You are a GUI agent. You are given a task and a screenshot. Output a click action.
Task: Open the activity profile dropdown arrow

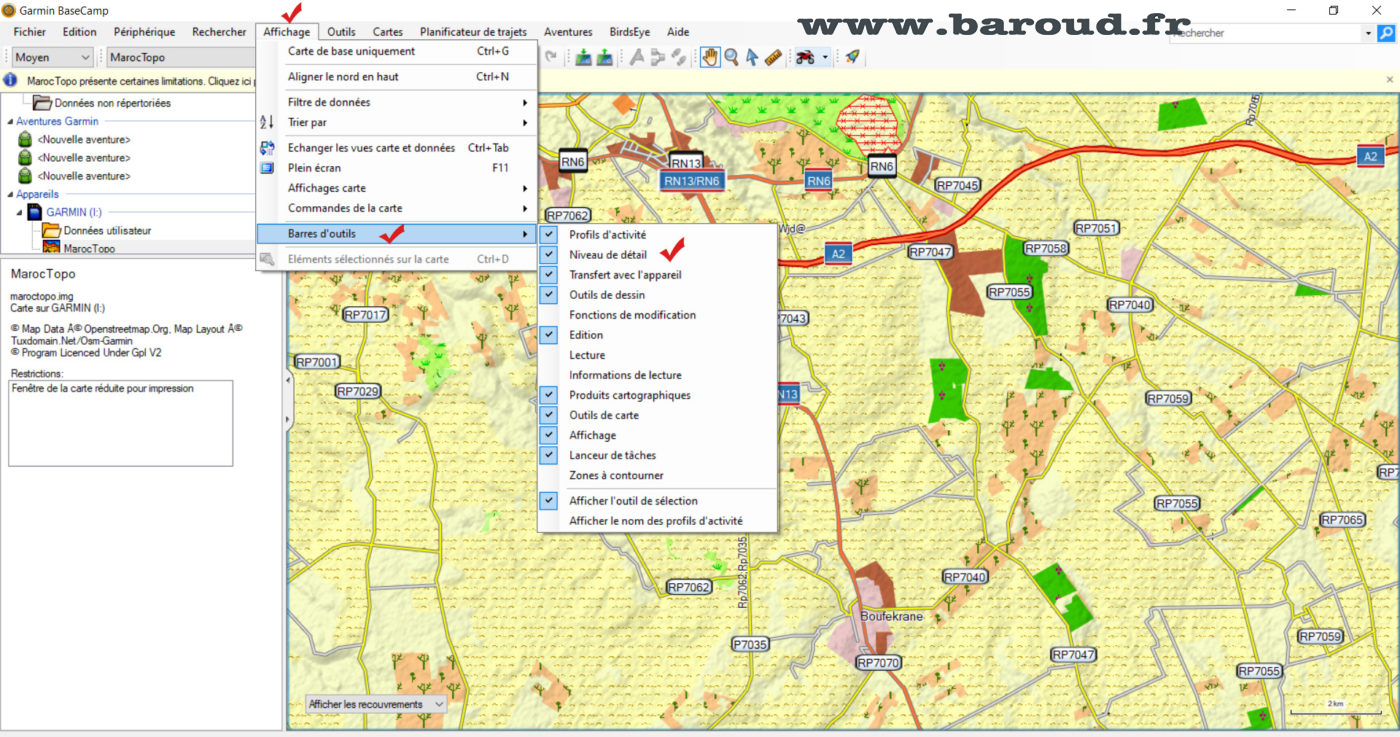(825, 58)
